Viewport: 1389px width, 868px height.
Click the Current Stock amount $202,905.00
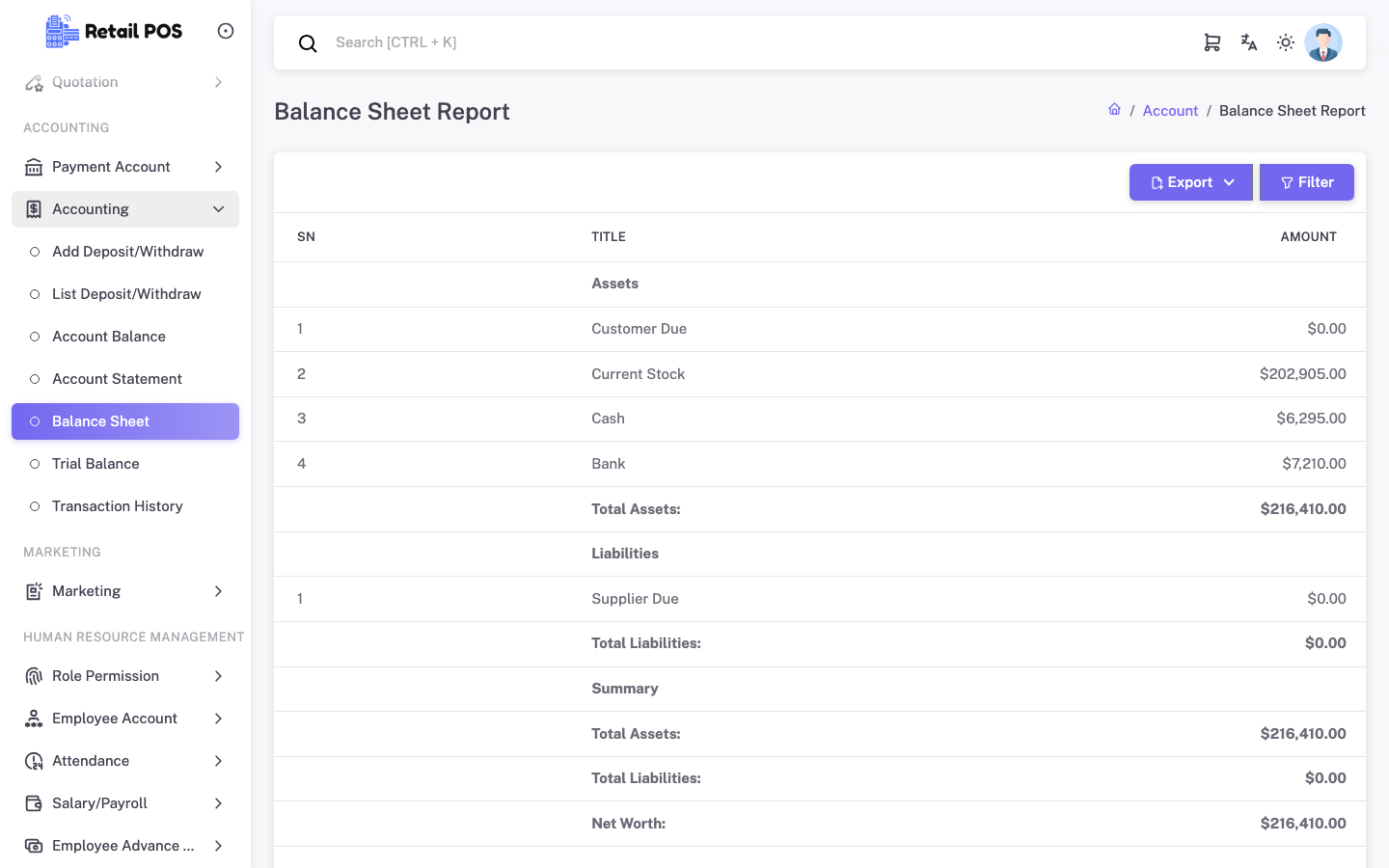(x=1302, y=374)
